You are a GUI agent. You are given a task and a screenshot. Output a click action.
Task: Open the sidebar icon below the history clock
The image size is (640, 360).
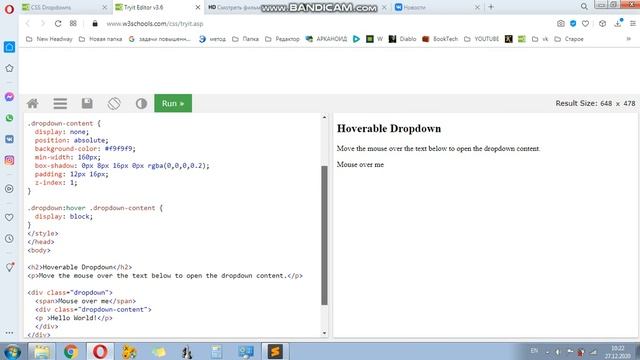tap(9, 267)
